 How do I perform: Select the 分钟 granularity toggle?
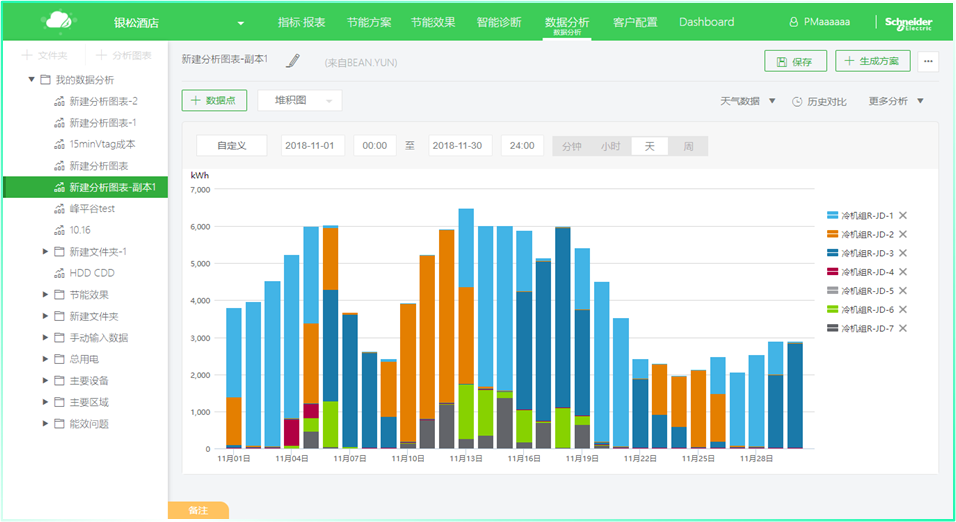tap(571, 146)
